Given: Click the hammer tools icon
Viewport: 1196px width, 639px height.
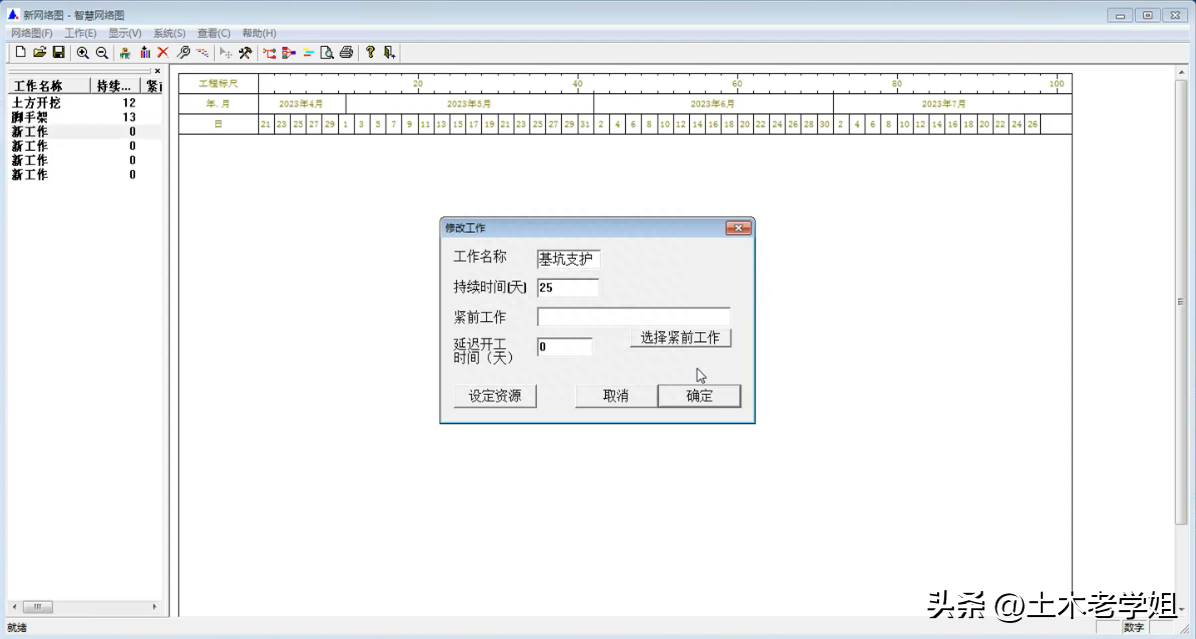Looking at the screenshot, I should [x=244, y=52].
